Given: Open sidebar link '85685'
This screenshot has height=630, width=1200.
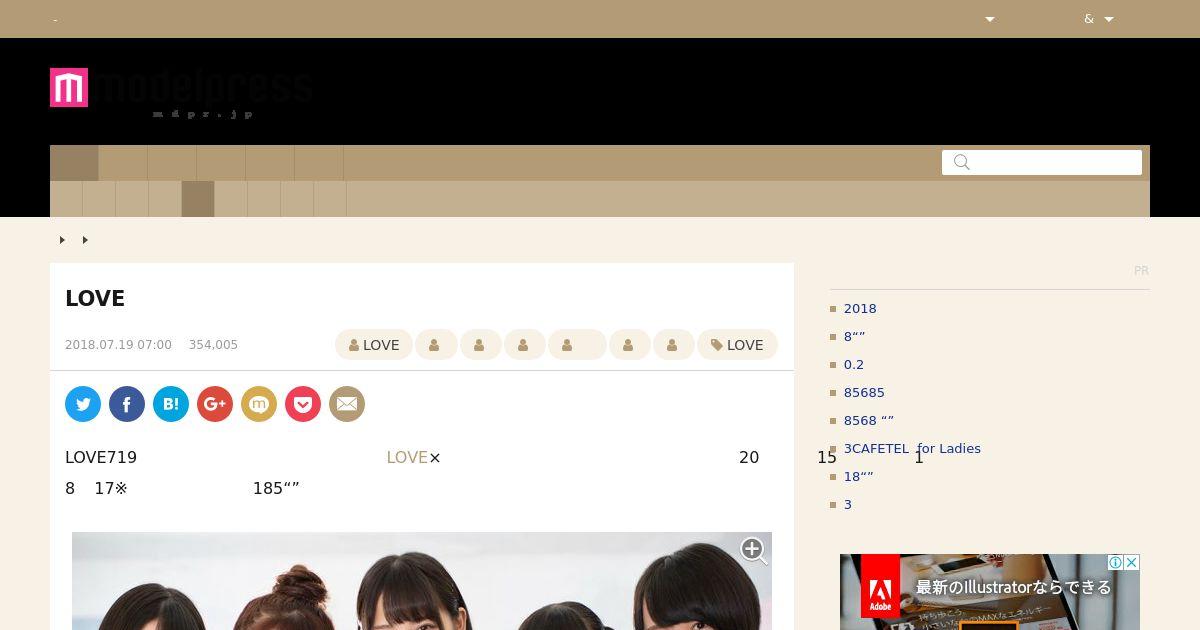Looking at the screenshot, I should click(x=864, y=393).
